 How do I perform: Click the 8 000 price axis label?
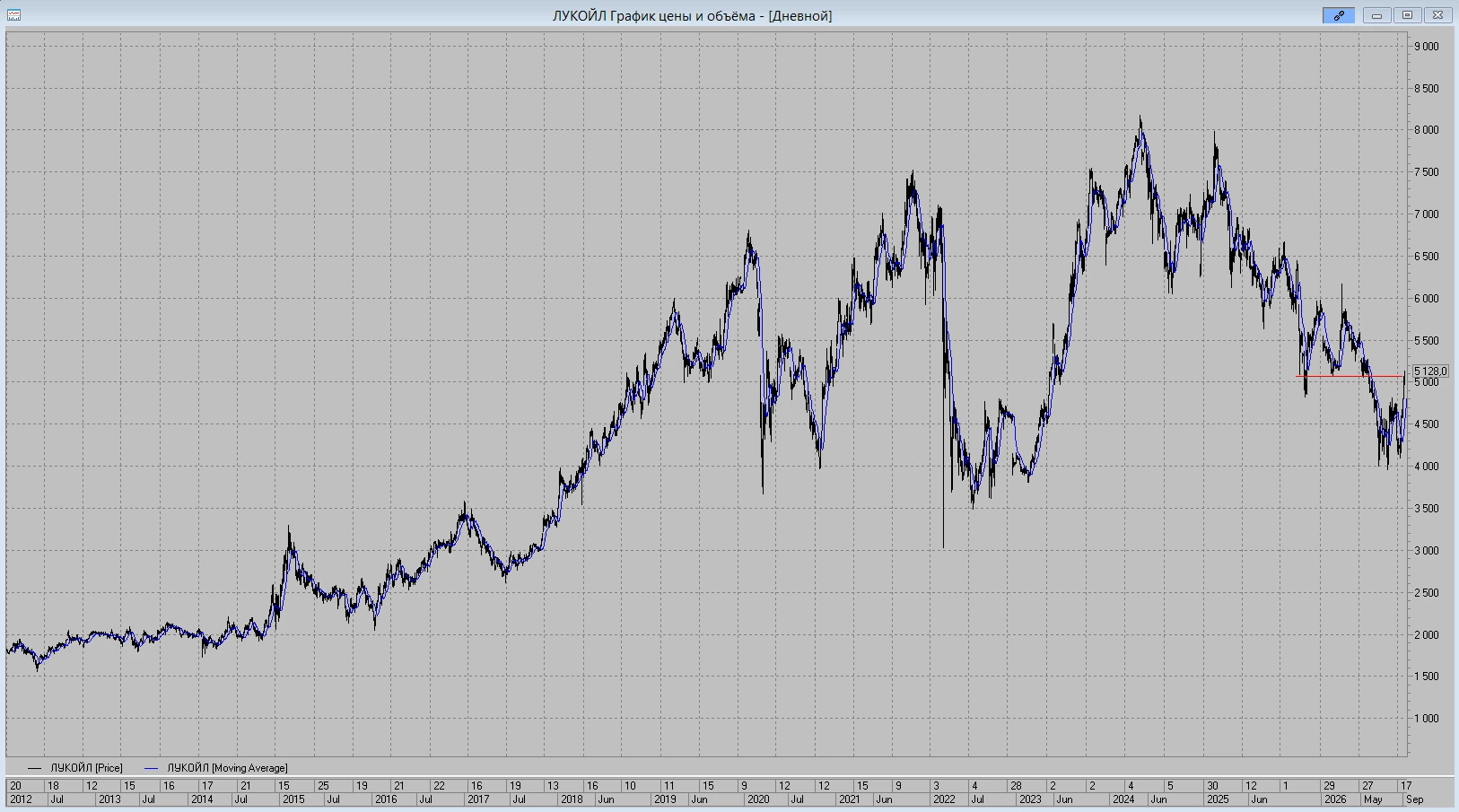tap(1427, 130)
